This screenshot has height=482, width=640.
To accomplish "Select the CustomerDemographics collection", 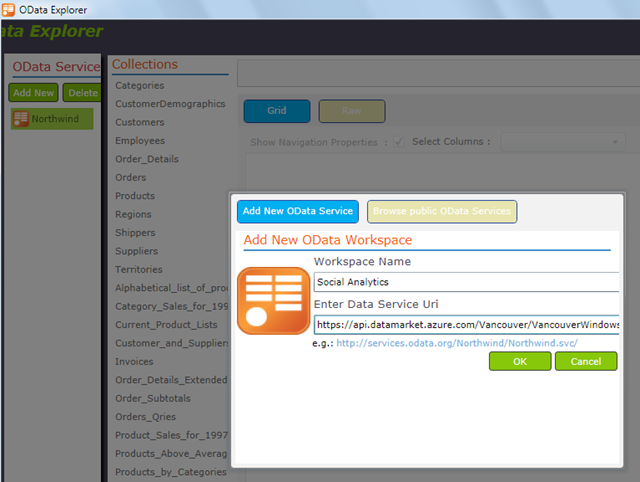I will tap(170, 104).
